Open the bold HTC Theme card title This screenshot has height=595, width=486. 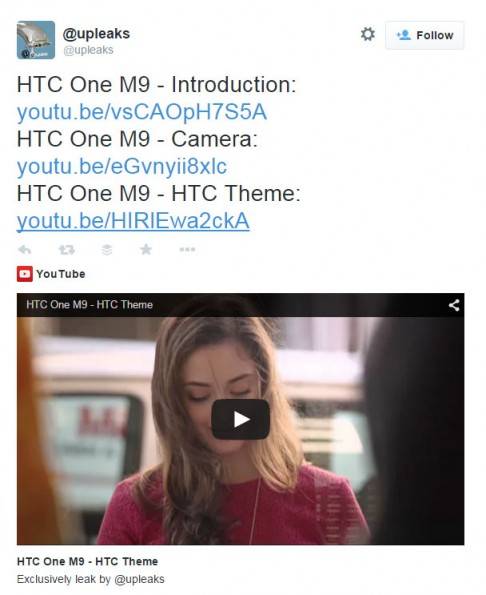pyautogui.click(x=88, y=561)
